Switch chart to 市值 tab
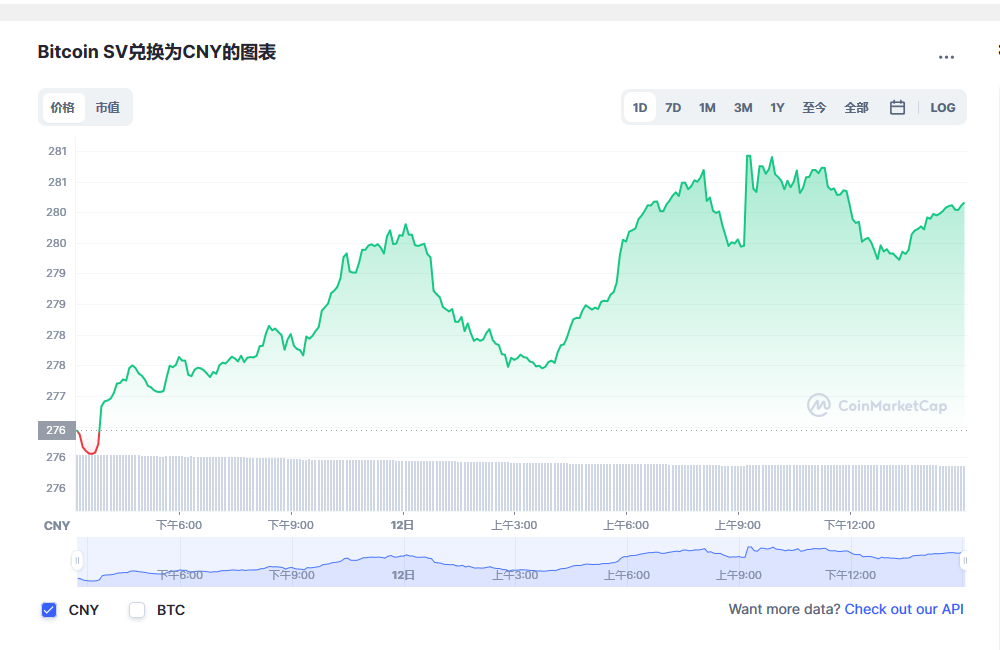The width and height of the screenshot is (1000, 650). pyautogui.click(x=107, y=107)
